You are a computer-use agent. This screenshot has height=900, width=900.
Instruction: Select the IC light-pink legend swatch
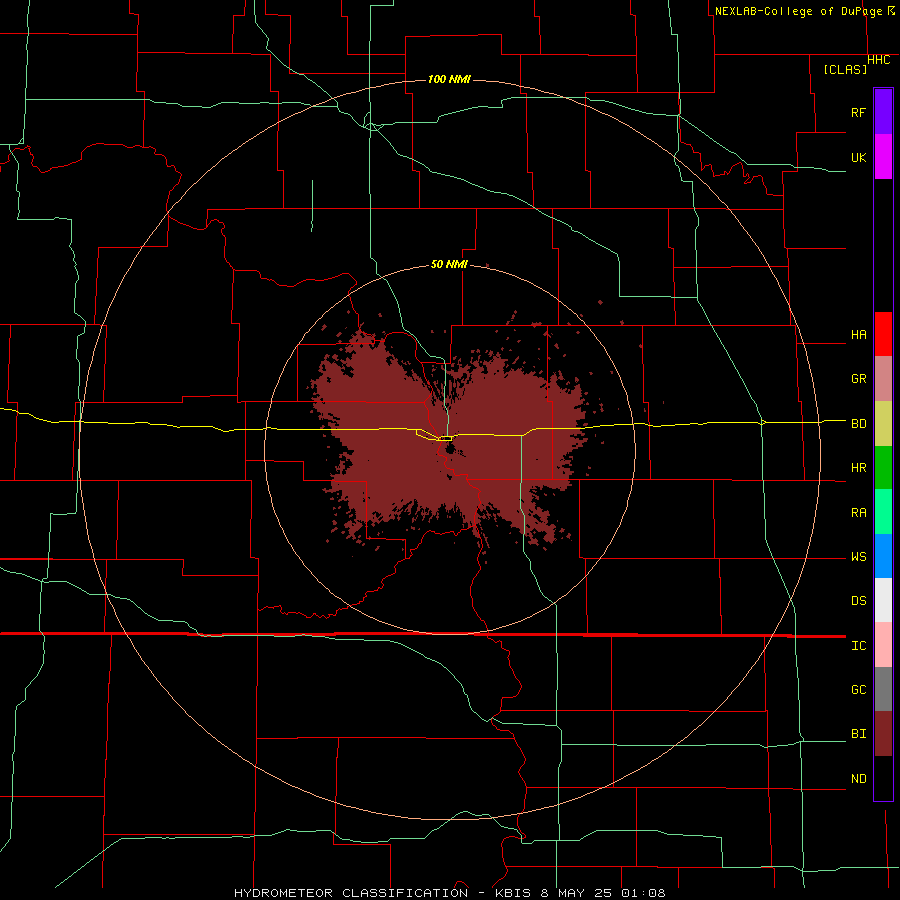pyautogui.click(x=883, y=645)
